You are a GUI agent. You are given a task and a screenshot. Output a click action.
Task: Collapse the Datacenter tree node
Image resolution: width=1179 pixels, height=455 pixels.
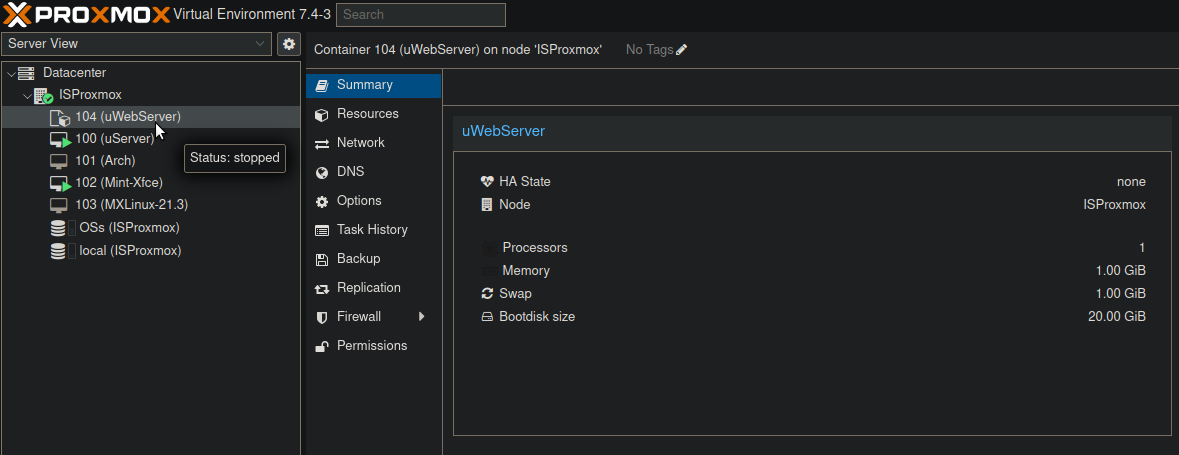[11, 74]
